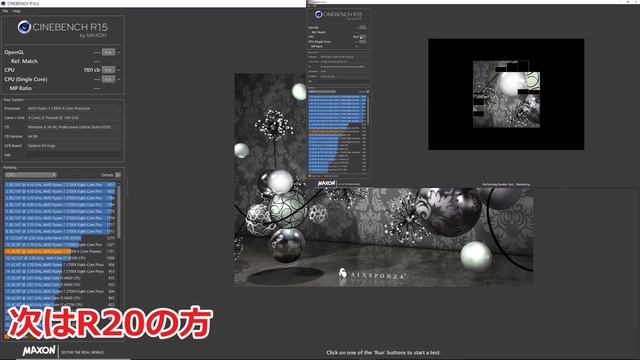Image resolution: width=640 pixels, height=360 pixels.
Task: Toggle the checkbox next to the OpenGL Run button
Action: click(x=119, y=52)
